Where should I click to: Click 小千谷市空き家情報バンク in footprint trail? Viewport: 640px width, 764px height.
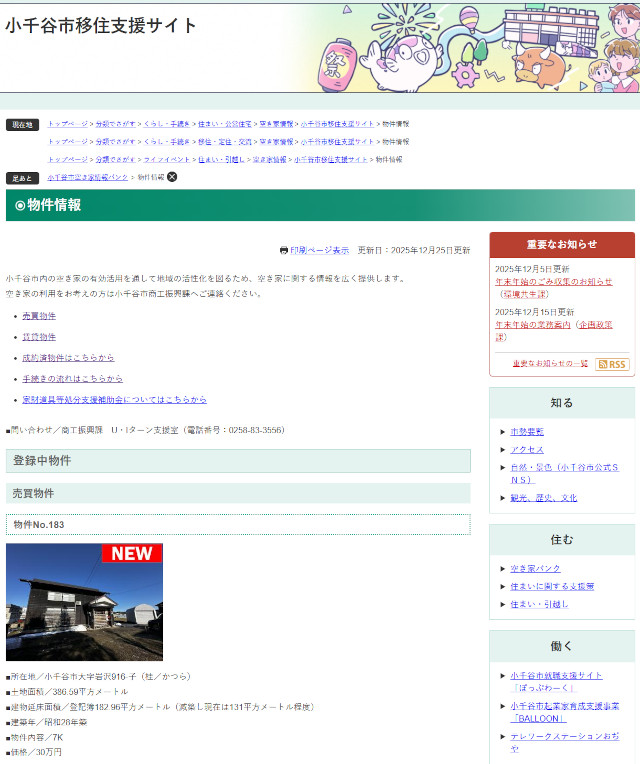coord(88,177)
